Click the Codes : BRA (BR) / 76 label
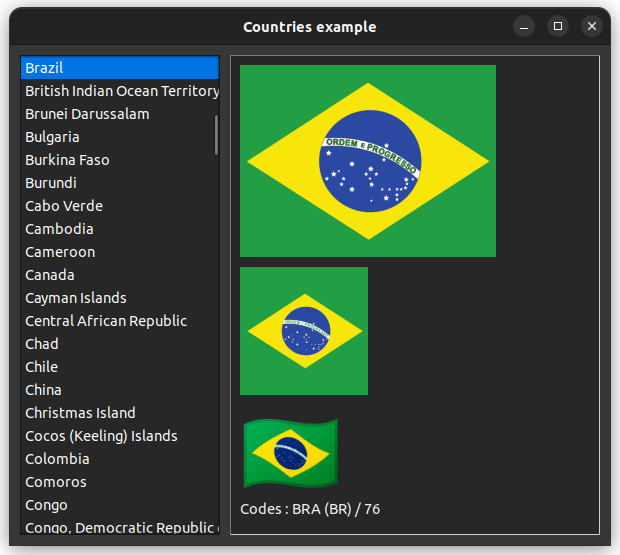Image resolution: width=620 pixels, height=555 pixels. 310,509
